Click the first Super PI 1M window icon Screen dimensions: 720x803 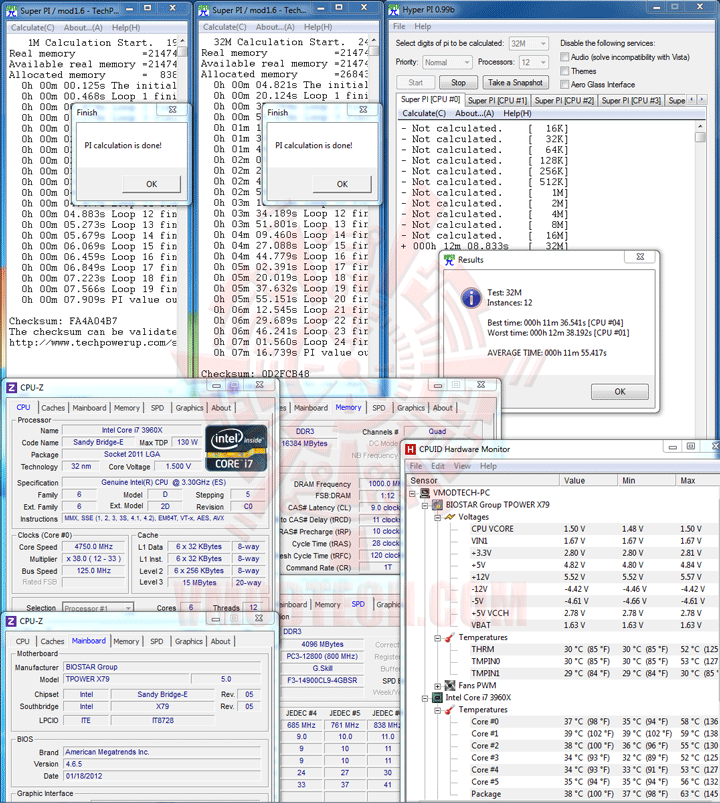(11, 10)
